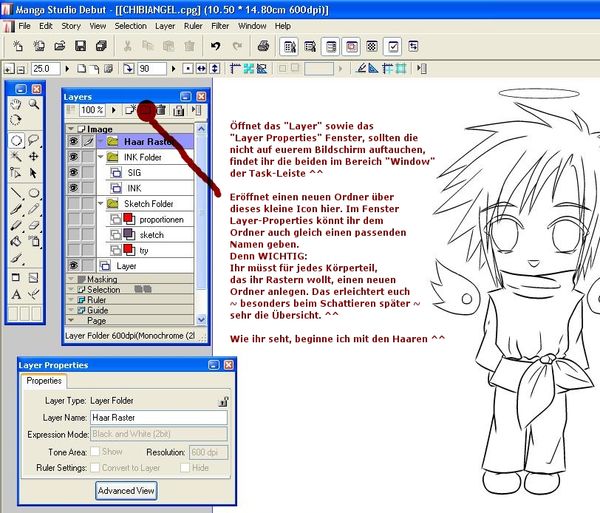
Task: Collapse the INK Folder arrow
Action: [x=101, y=157]
